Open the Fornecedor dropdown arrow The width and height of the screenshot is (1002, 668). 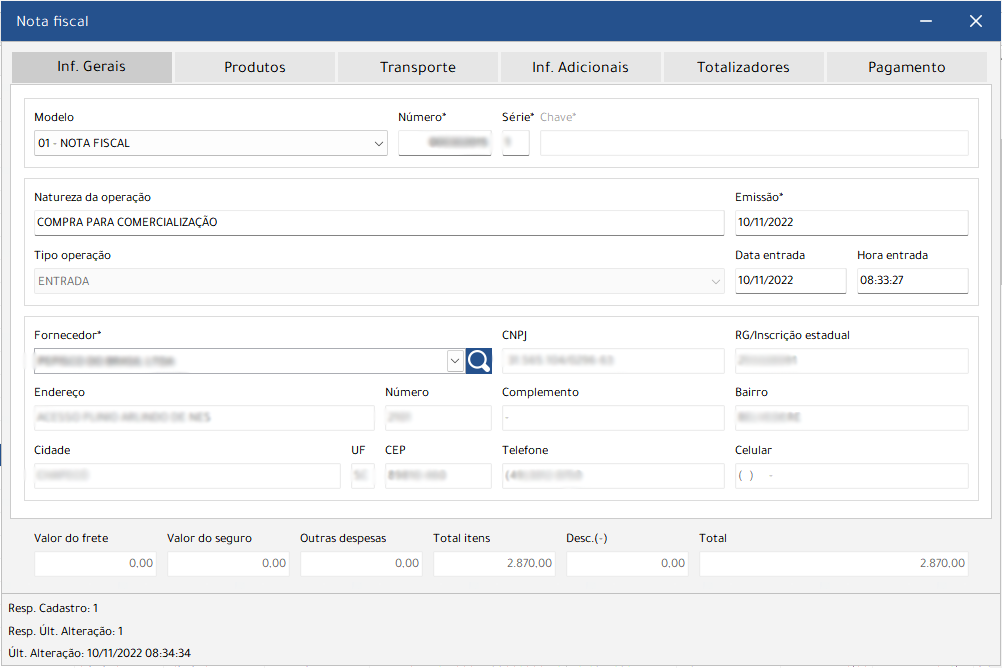455,361
